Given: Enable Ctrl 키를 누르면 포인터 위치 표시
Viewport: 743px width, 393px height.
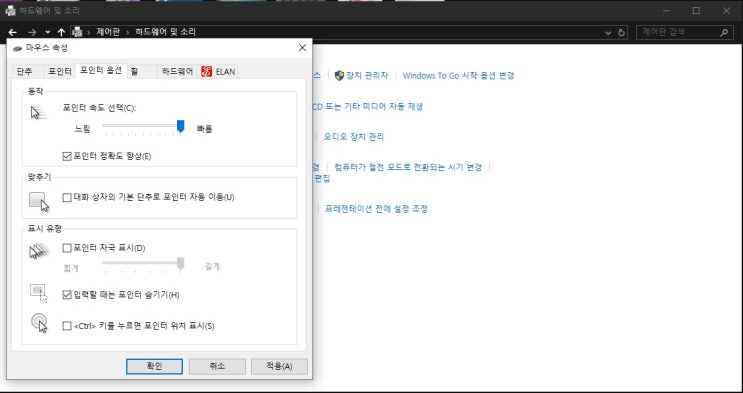Looking at the screenshot, I should (x=67, y=326).
